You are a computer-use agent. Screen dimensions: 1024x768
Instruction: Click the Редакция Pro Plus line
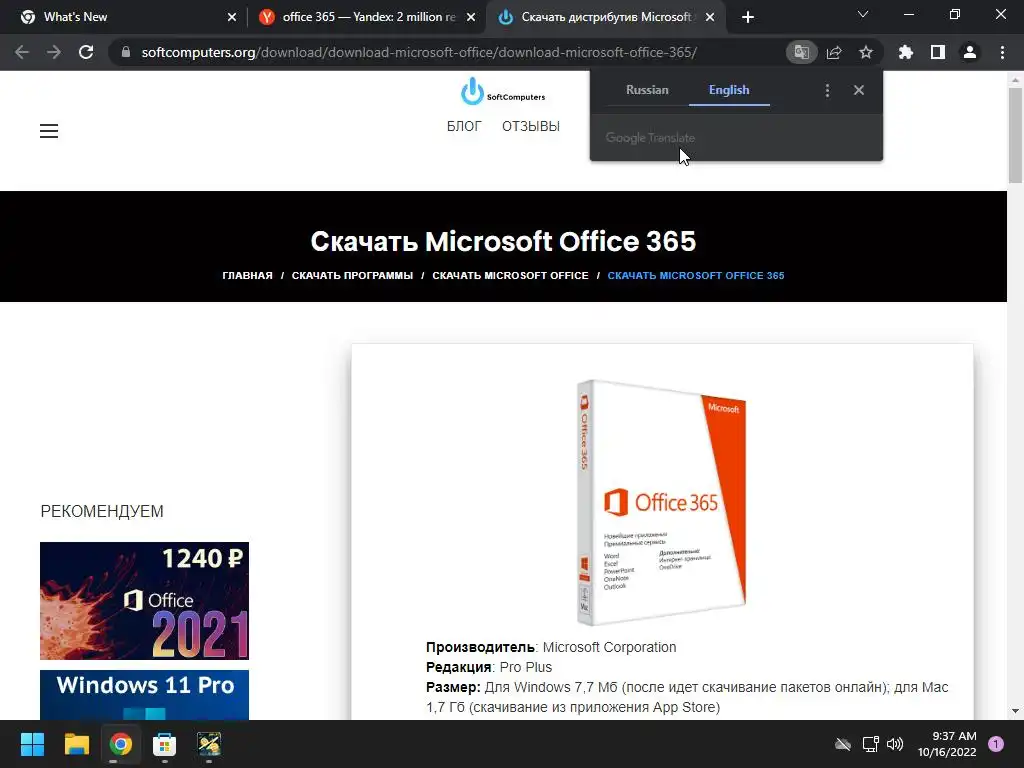point(489,667)
